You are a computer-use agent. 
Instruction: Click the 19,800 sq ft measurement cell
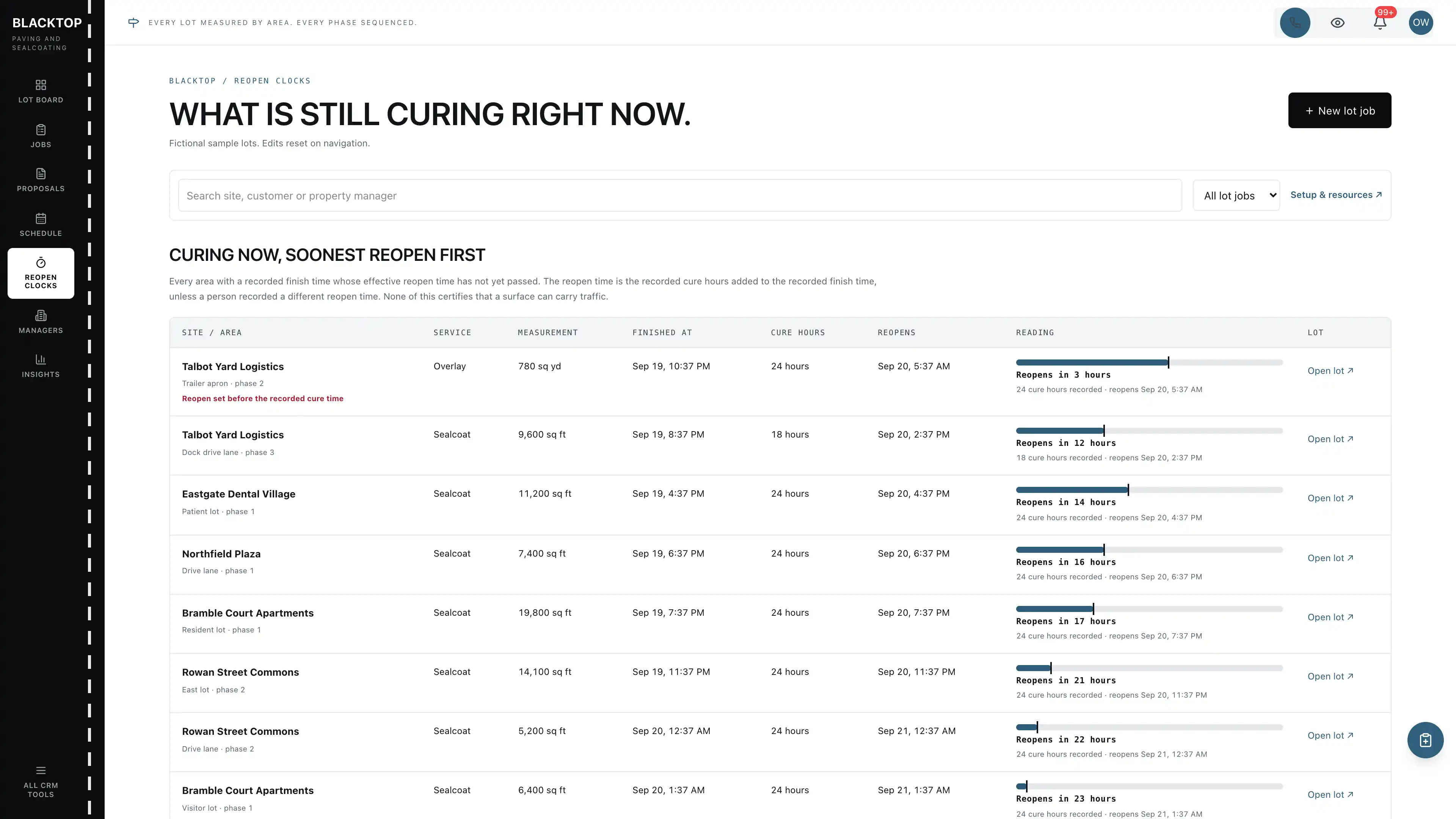(x=544, y=613)
